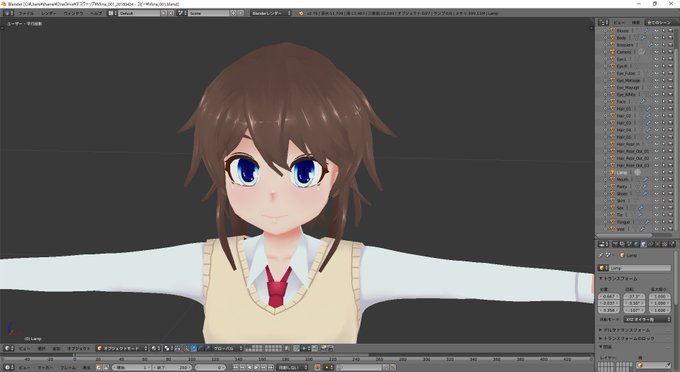Viewport: 680px width, 372px height.
Task: Open the レンダー menu
Action: (x=49, y=13)
